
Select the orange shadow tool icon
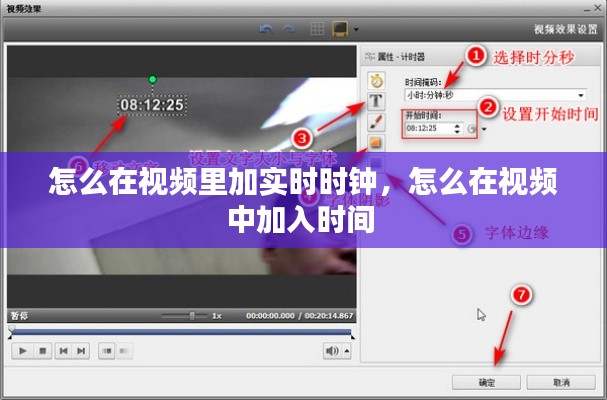coord(377,143)
